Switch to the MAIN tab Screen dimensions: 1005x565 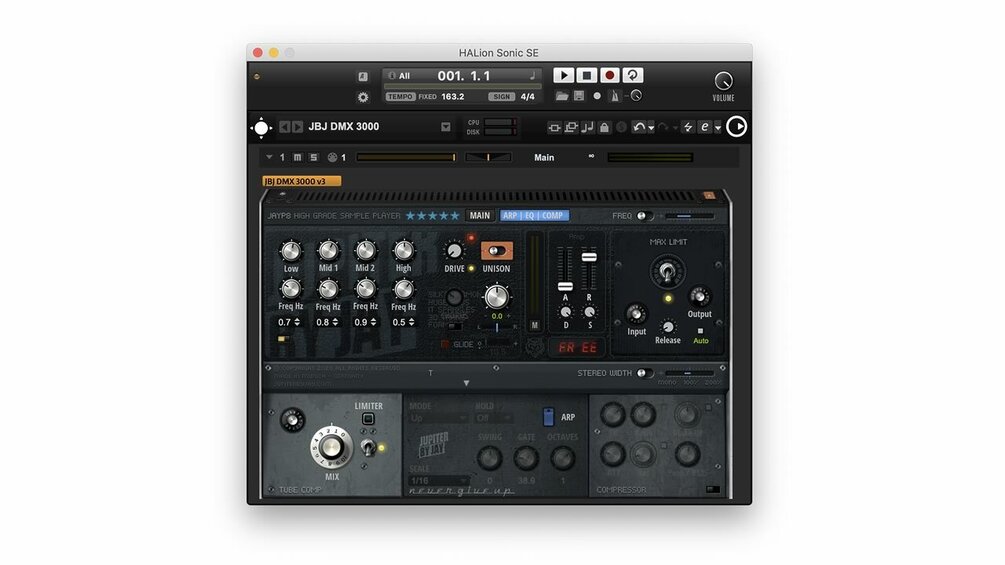pos(479,216)
